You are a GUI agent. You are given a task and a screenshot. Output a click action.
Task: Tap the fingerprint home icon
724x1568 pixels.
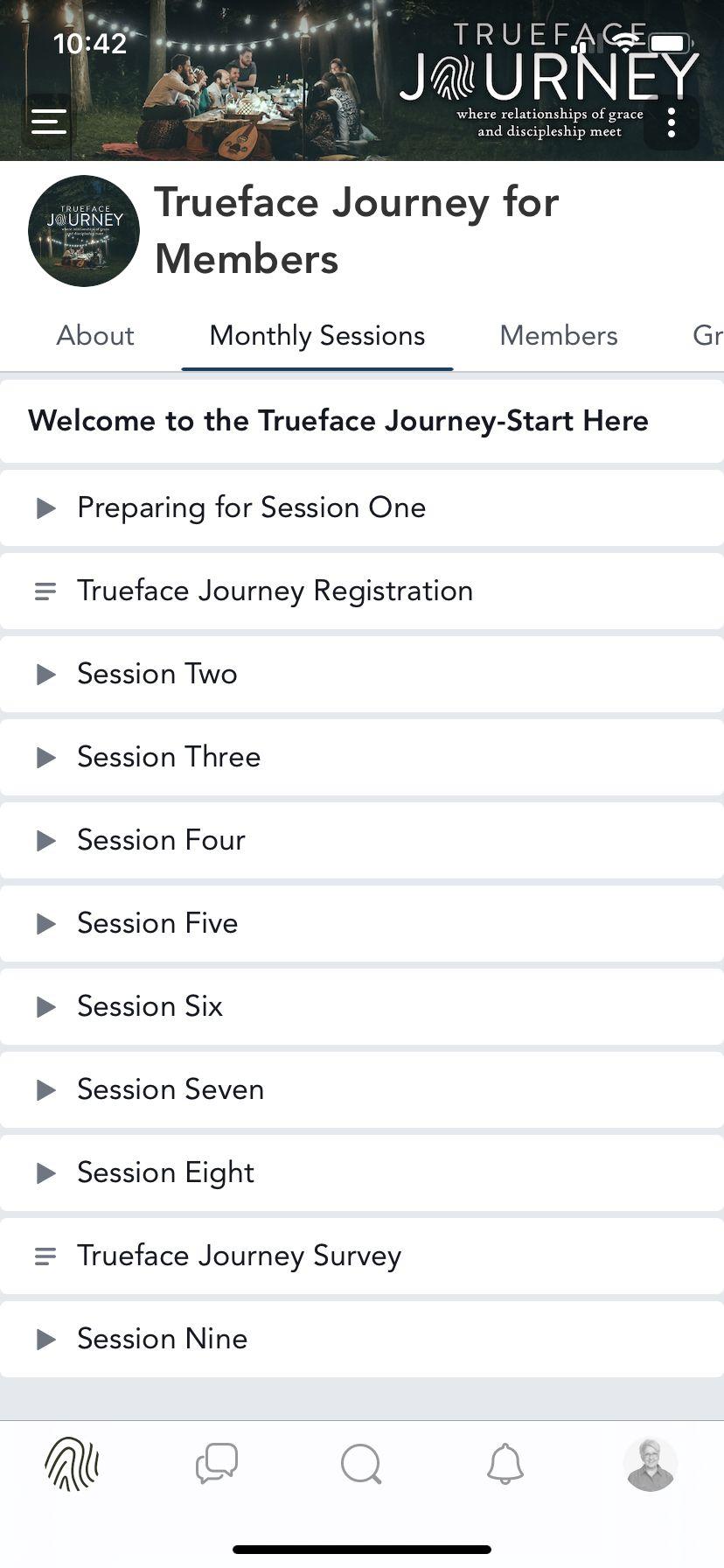point(72,1463)
